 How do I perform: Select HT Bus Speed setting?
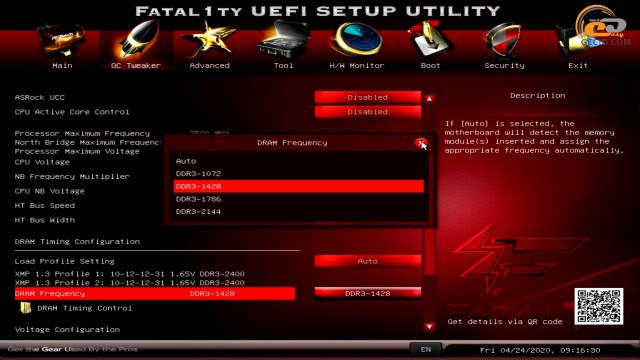(x=45, y=205)
